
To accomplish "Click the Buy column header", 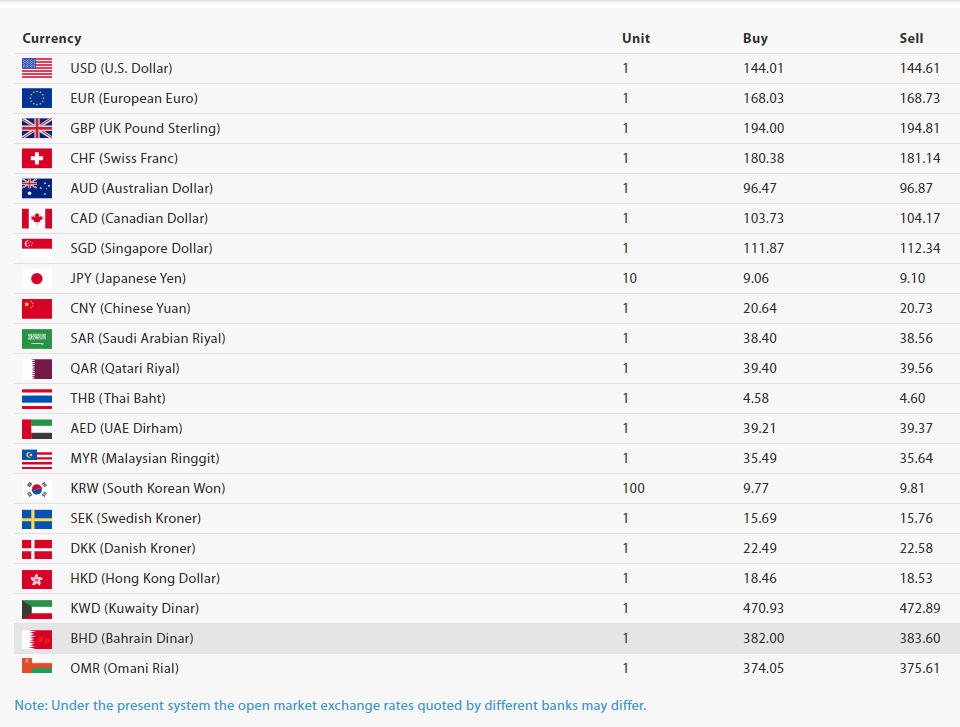I will [755, 38].
